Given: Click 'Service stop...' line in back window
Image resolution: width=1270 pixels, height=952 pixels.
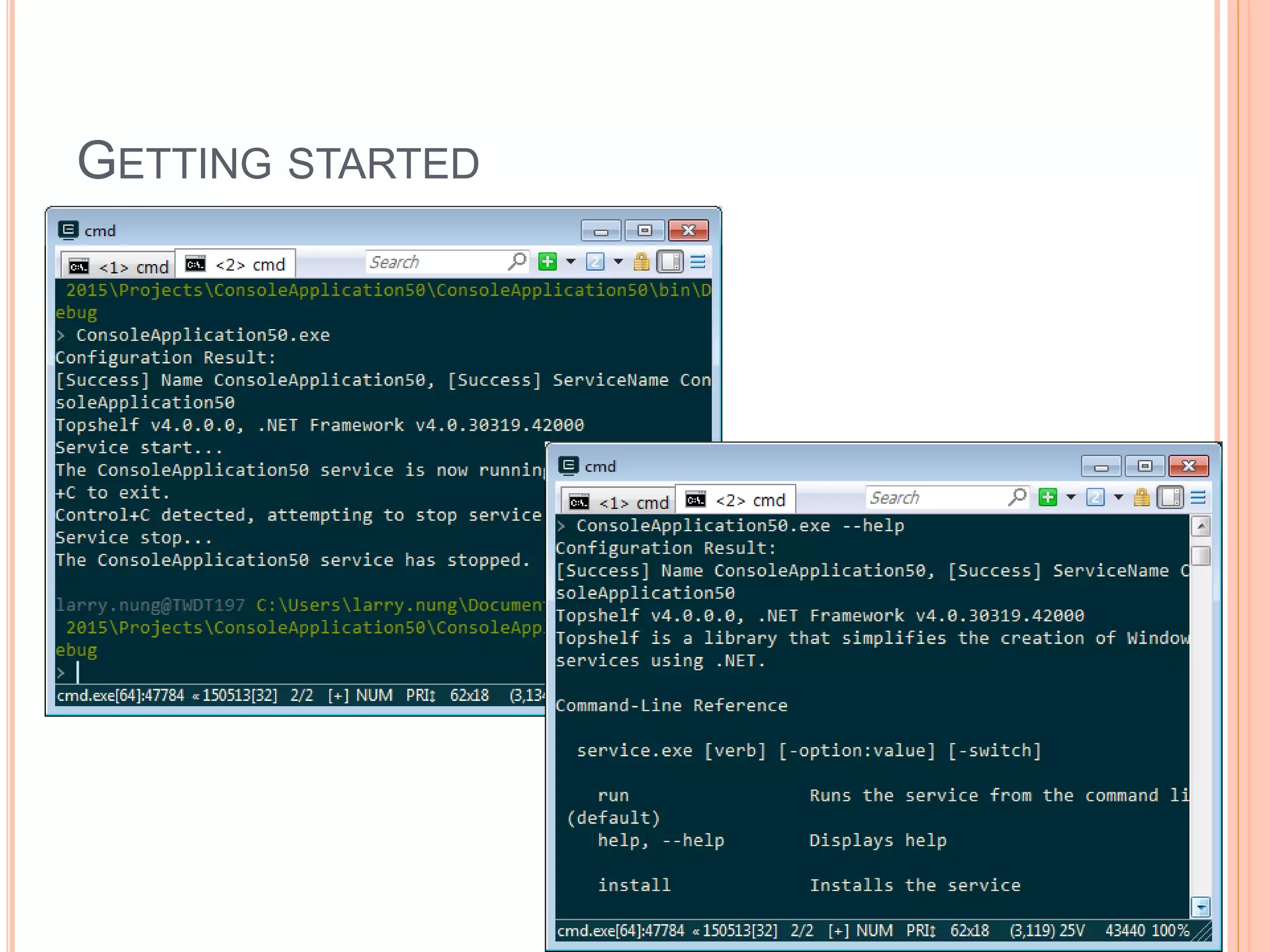Looking at the screenshot, I should coord(134,537).
